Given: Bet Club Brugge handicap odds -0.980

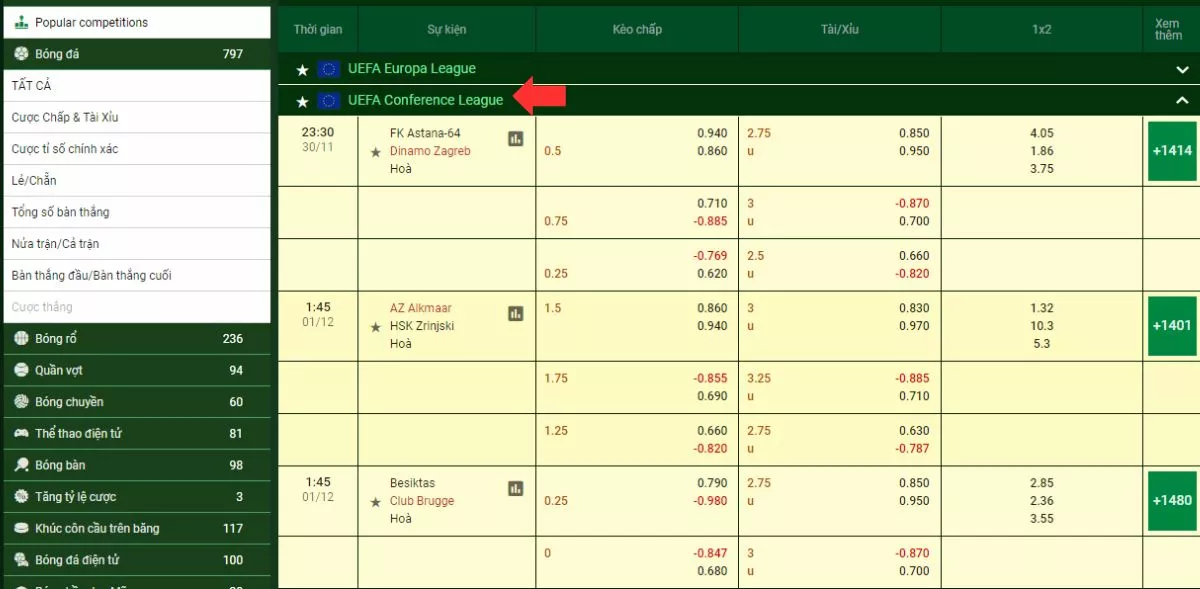Looking at the screenshot, I should (x=710, y=501).
